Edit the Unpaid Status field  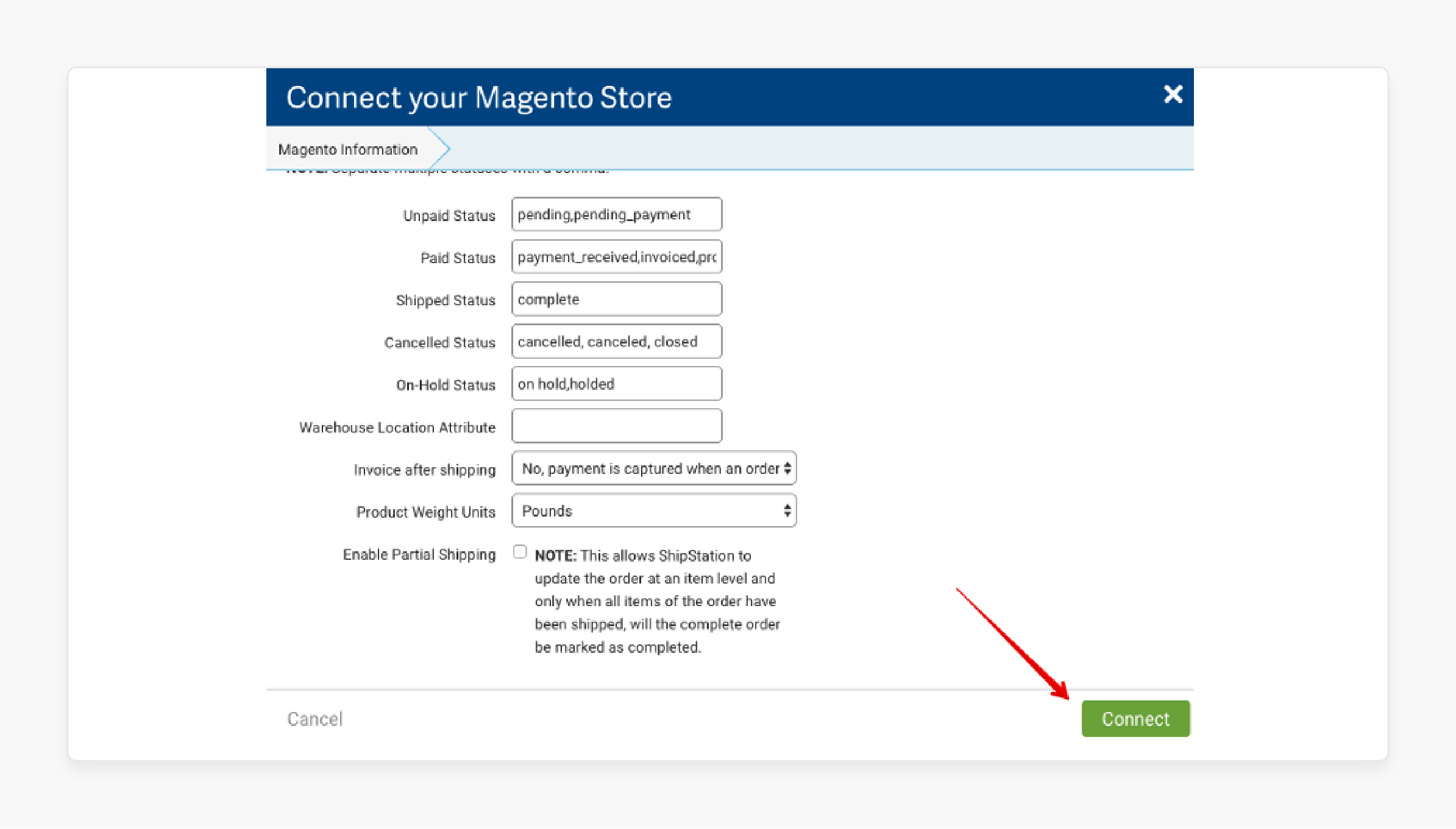pyautogui.click(x=617, y=214)
